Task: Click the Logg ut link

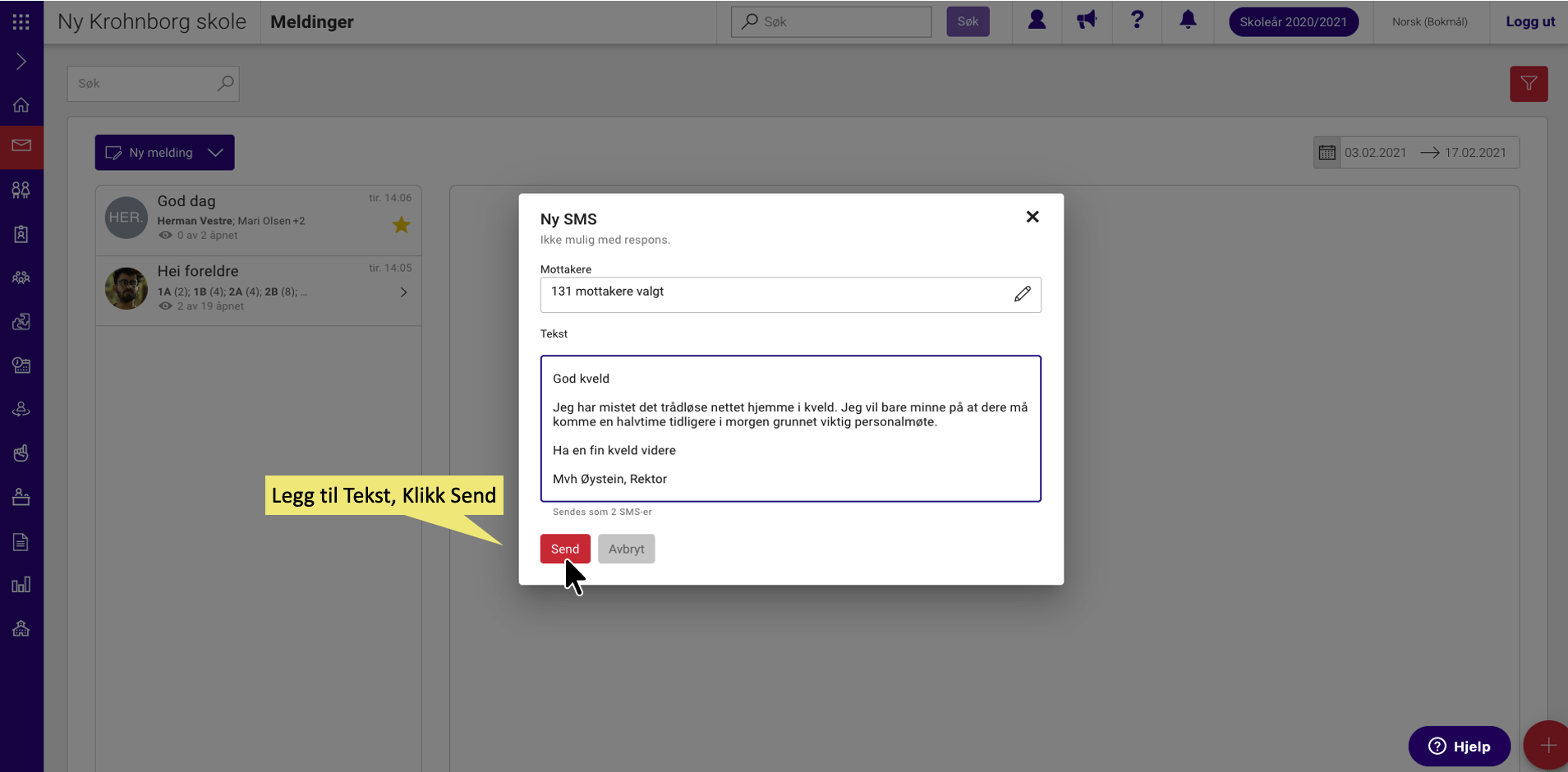Action: coord(1530,22)
